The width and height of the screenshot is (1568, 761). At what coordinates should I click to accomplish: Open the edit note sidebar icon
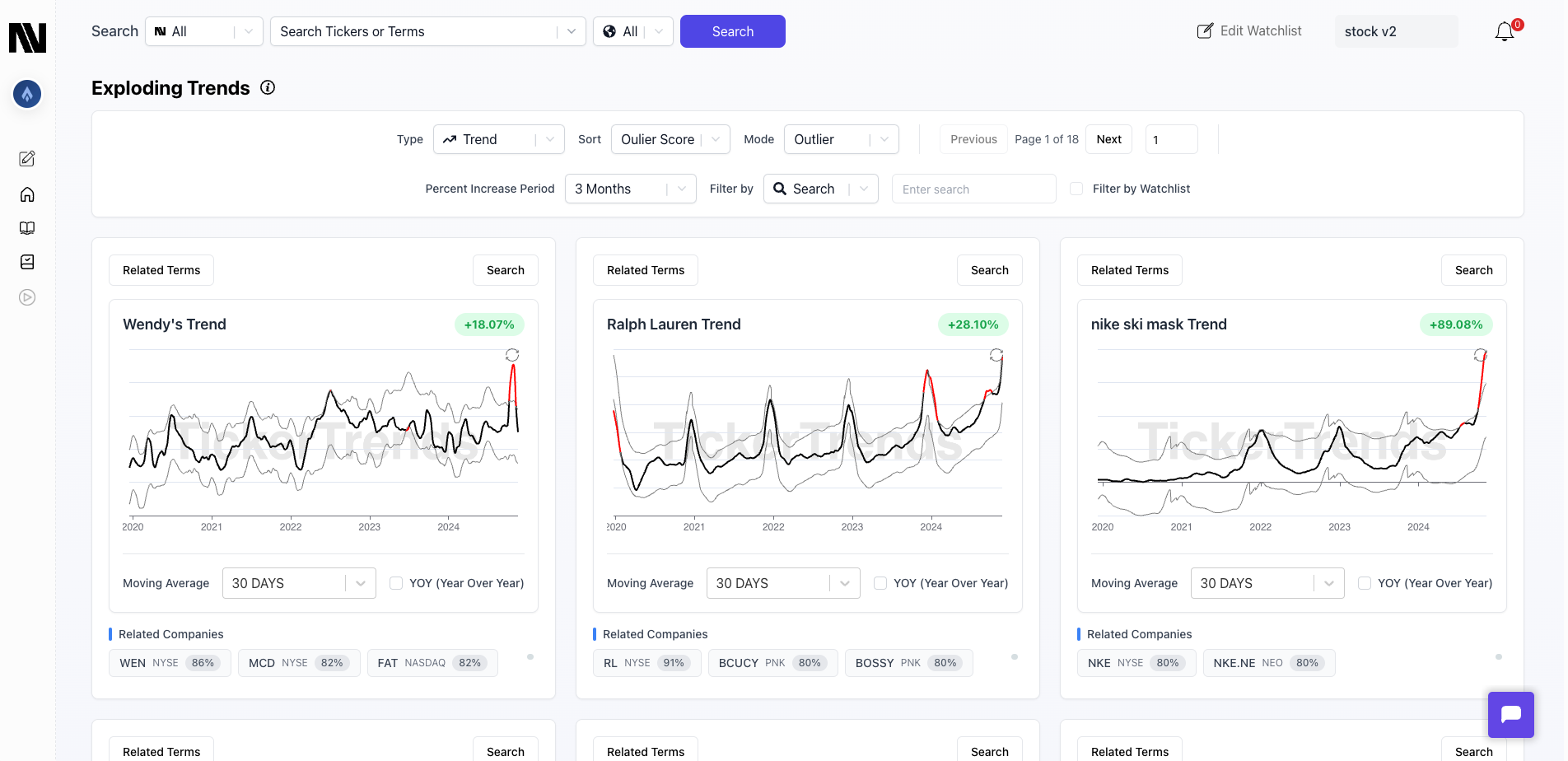pos(27,158)
